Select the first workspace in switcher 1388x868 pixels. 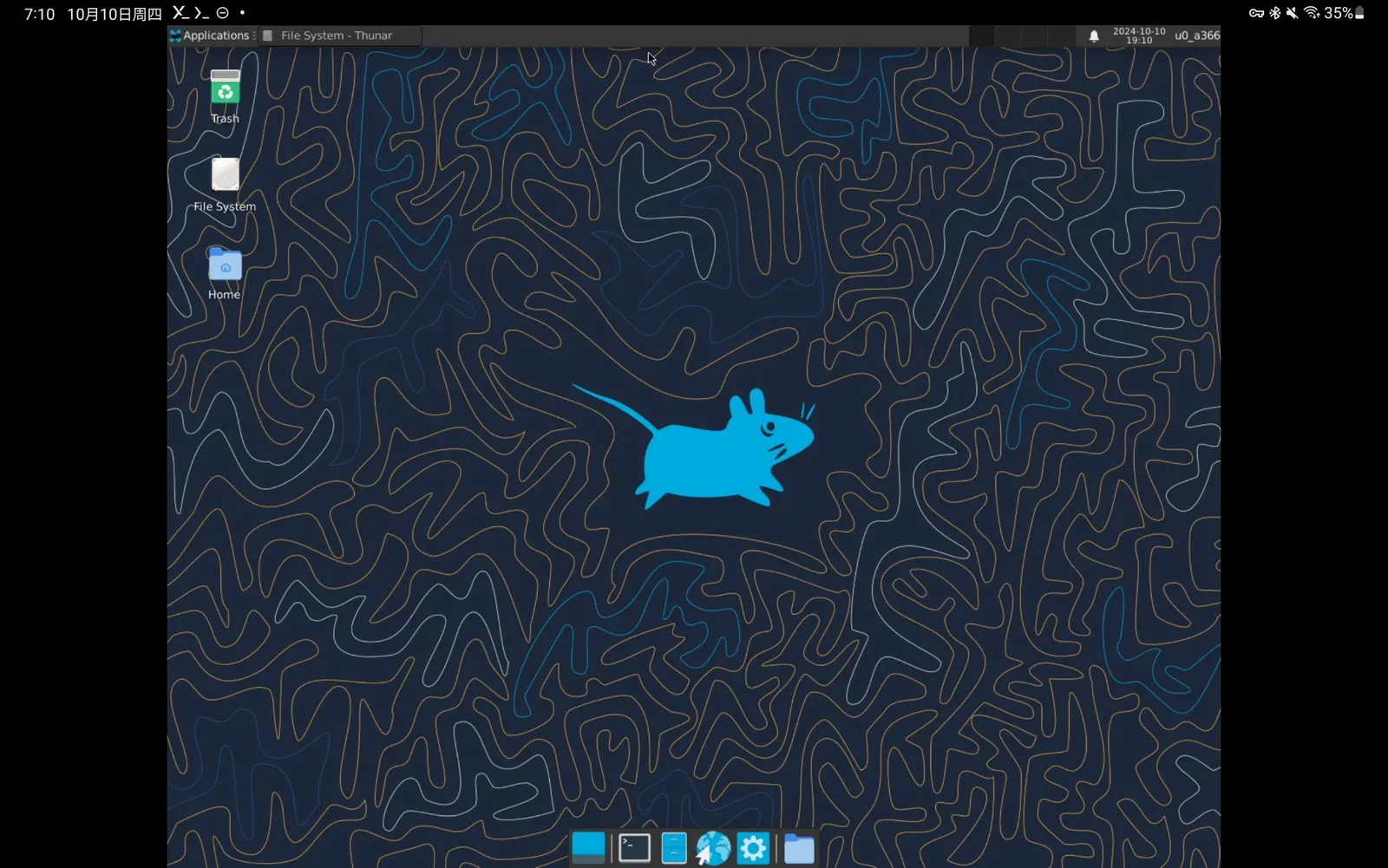(981, 36)
